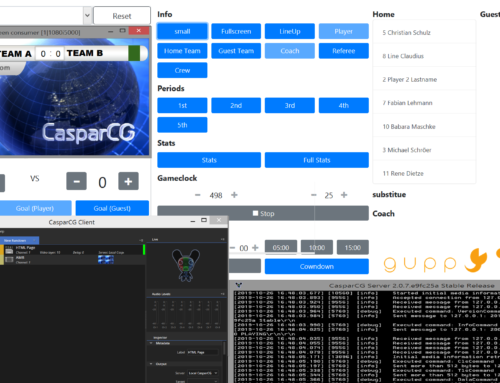This screenshot has width=500, height=383.
Task: Click the Stats button
Action: tap(209, 160)
